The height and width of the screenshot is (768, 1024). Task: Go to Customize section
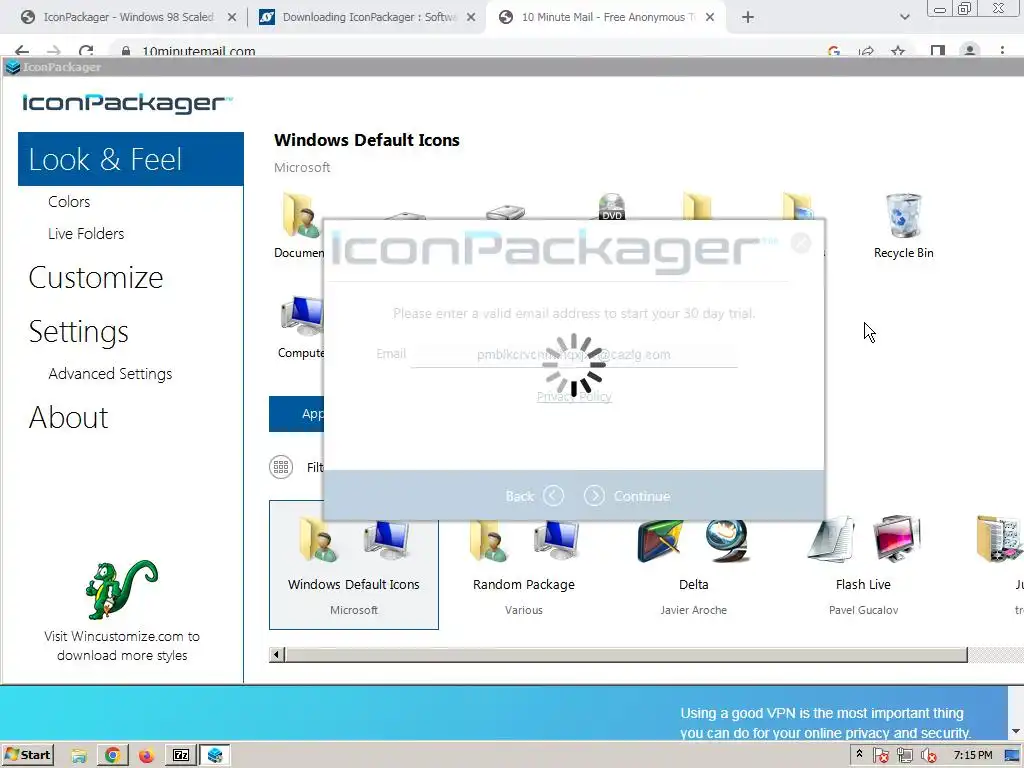pyautogui.click(x=96, y=278)
